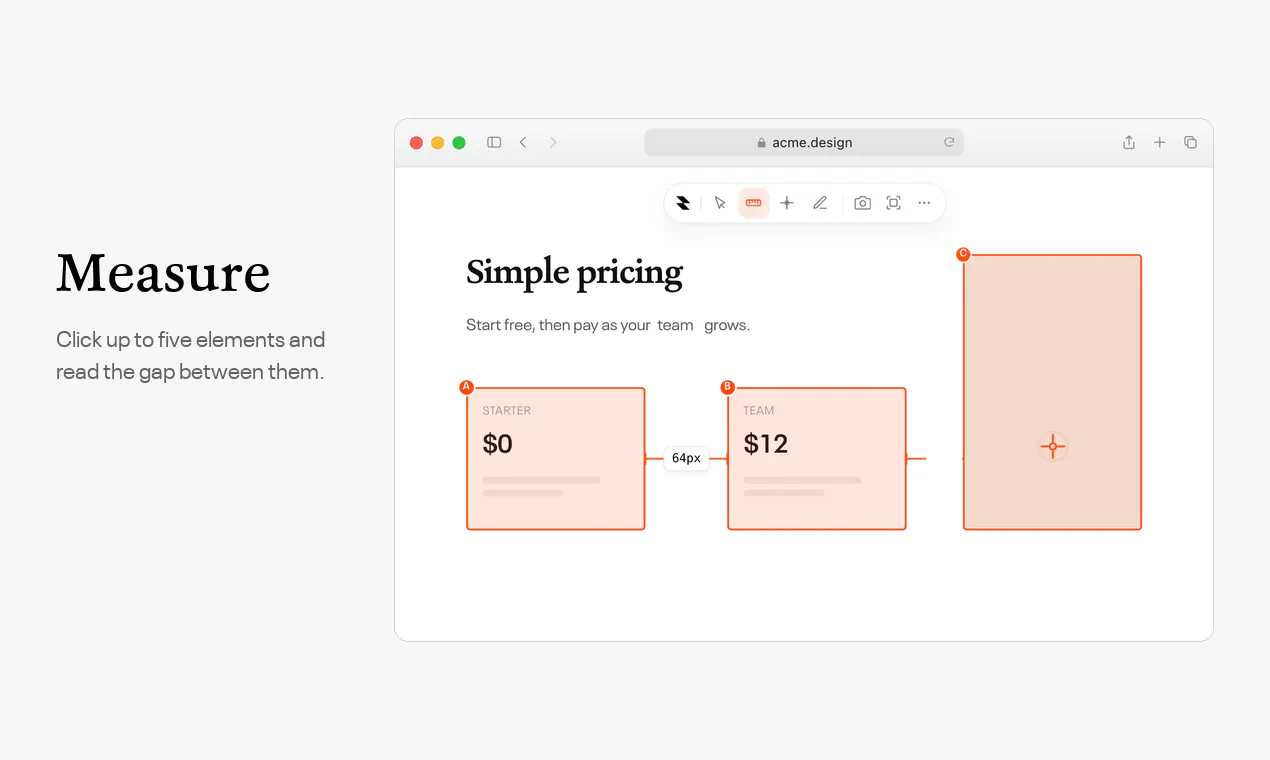Toggle the browser sidebar button
The height and width of the screenshot is (760, 1270).
pos(494,143)
